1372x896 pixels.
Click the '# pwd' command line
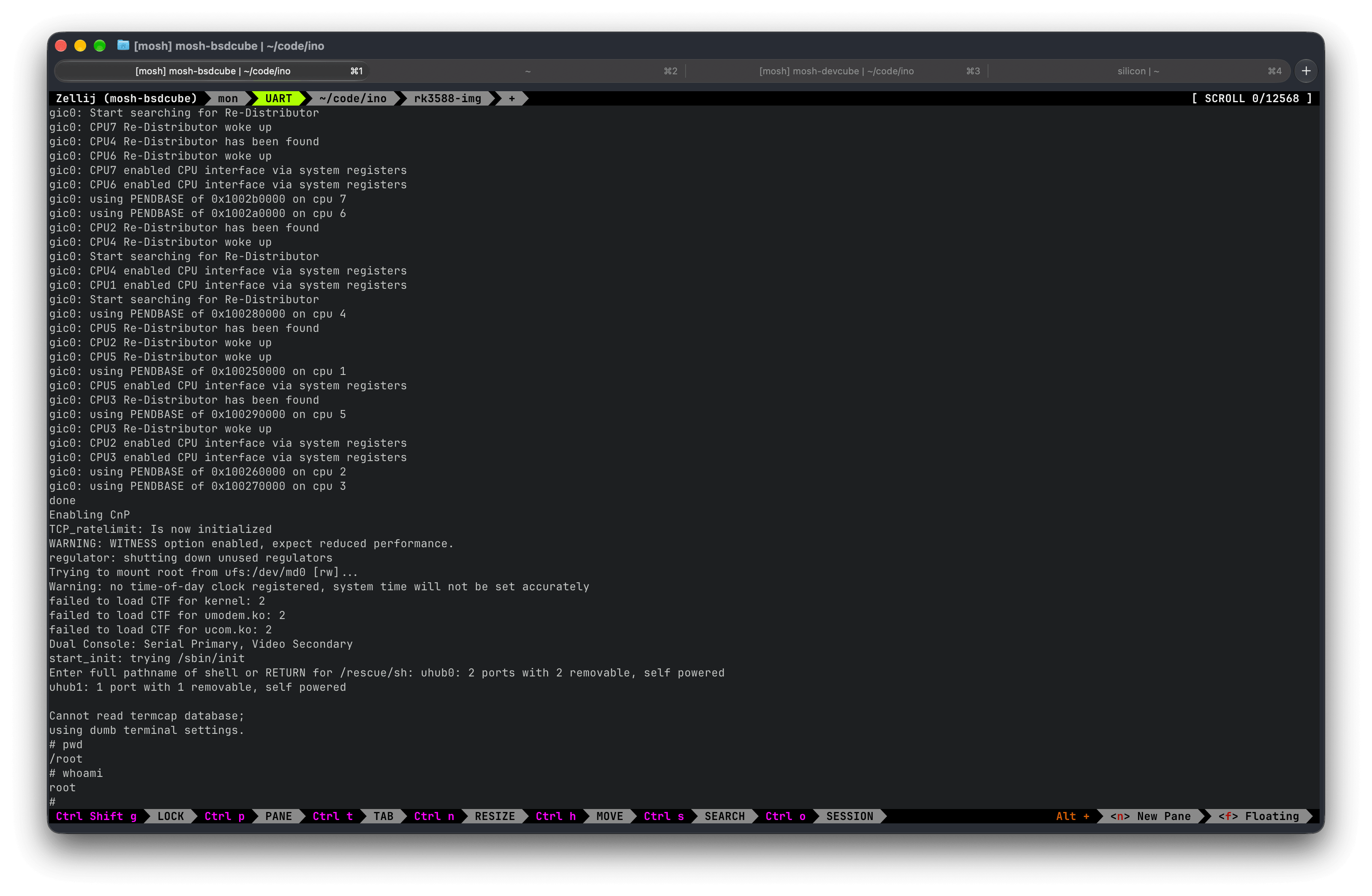click(66, 744)
